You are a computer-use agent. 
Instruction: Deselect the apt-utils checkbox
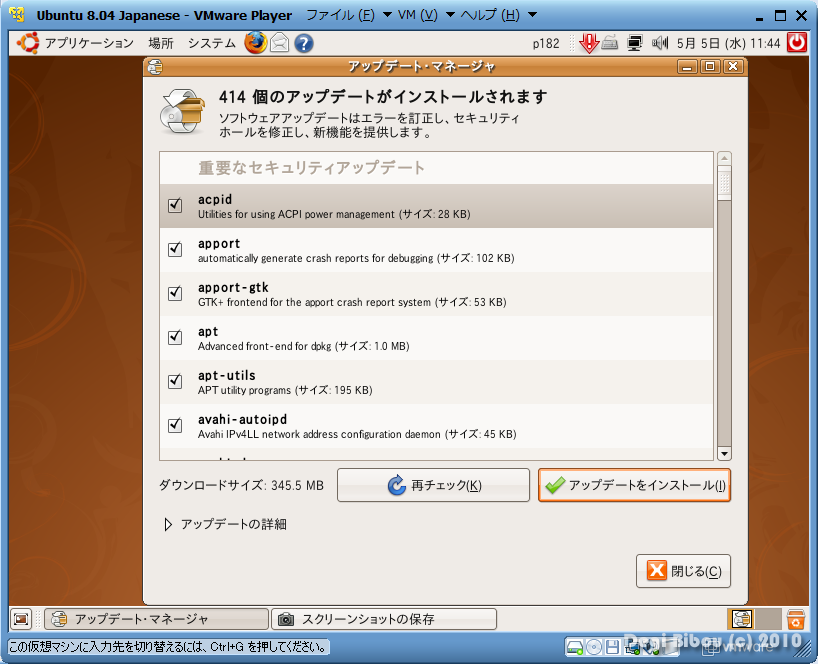[x=175, y=381]
